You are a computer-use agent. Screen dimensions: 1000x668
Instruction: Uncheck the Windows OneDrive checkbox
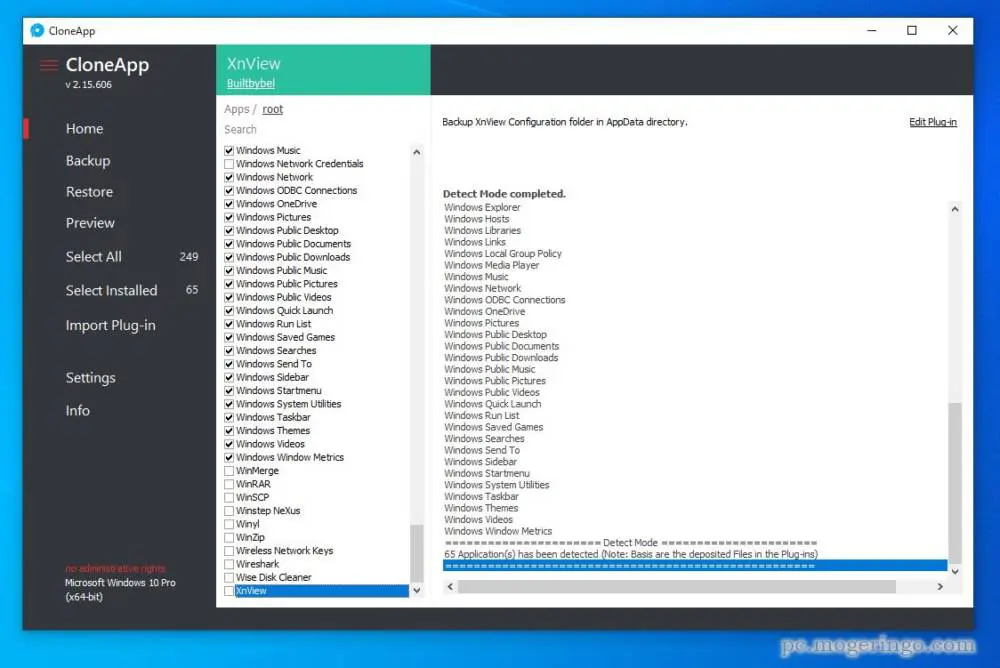tap(229, 204)
